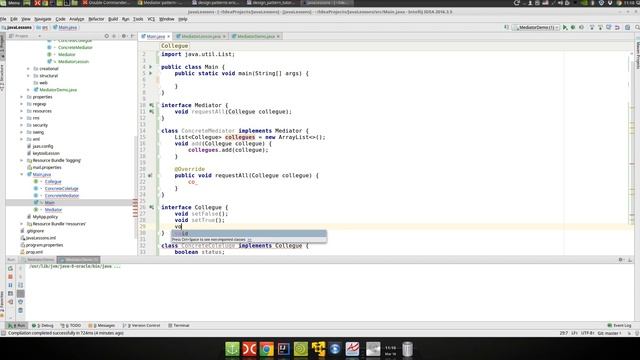
Task: Open the Menu button in top panel
Action: point(11,3)
